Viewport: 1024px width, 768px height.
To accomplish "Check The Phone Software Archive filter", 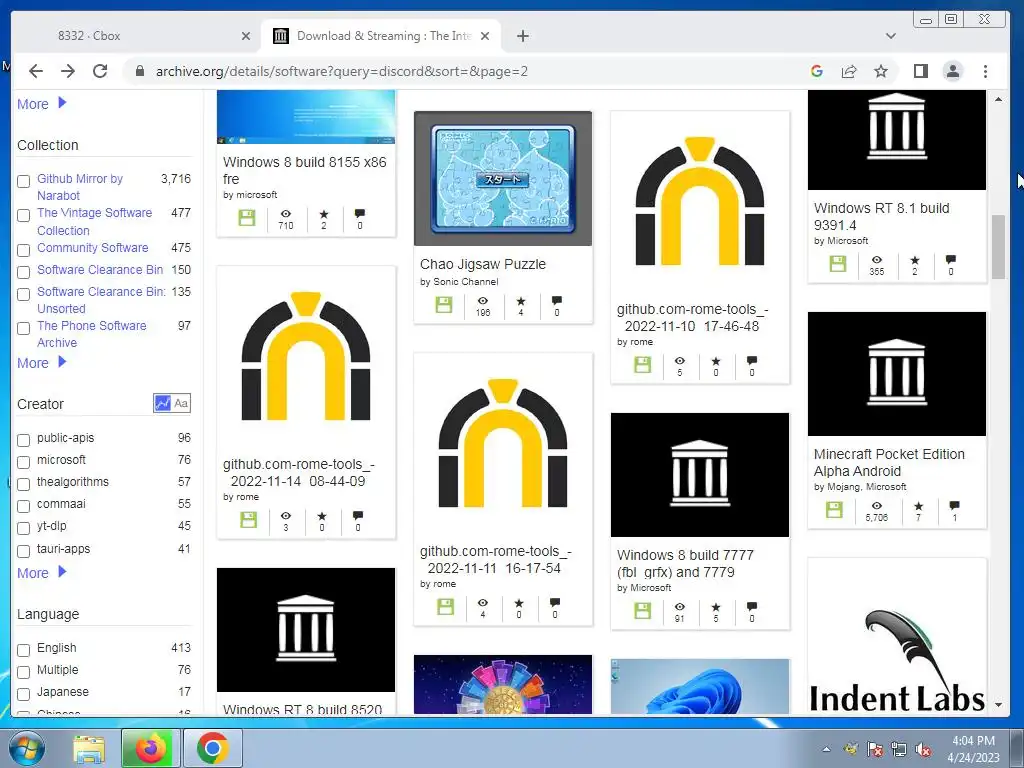I will coord(24,328).
